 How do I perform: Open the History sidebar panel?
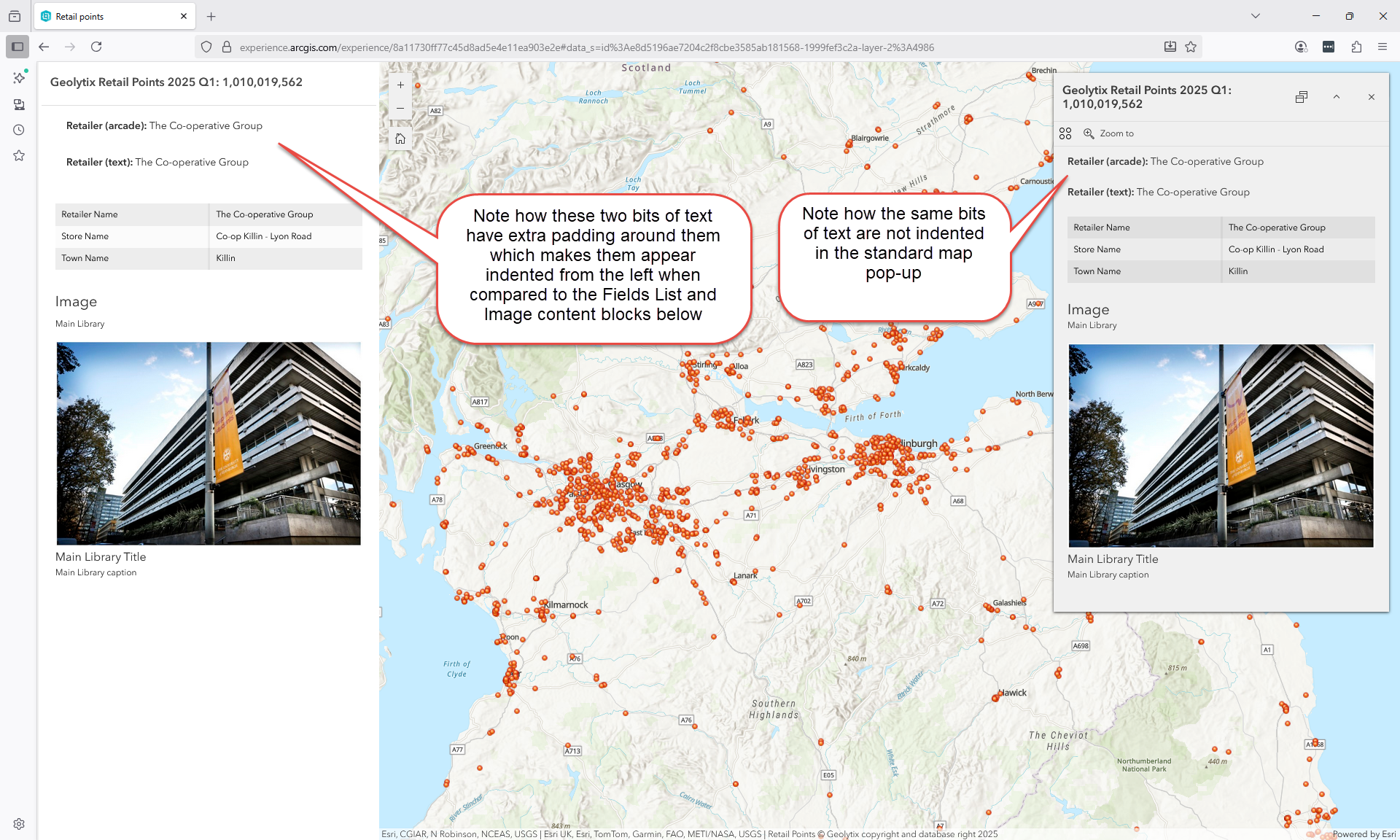[x=19, y=130]
